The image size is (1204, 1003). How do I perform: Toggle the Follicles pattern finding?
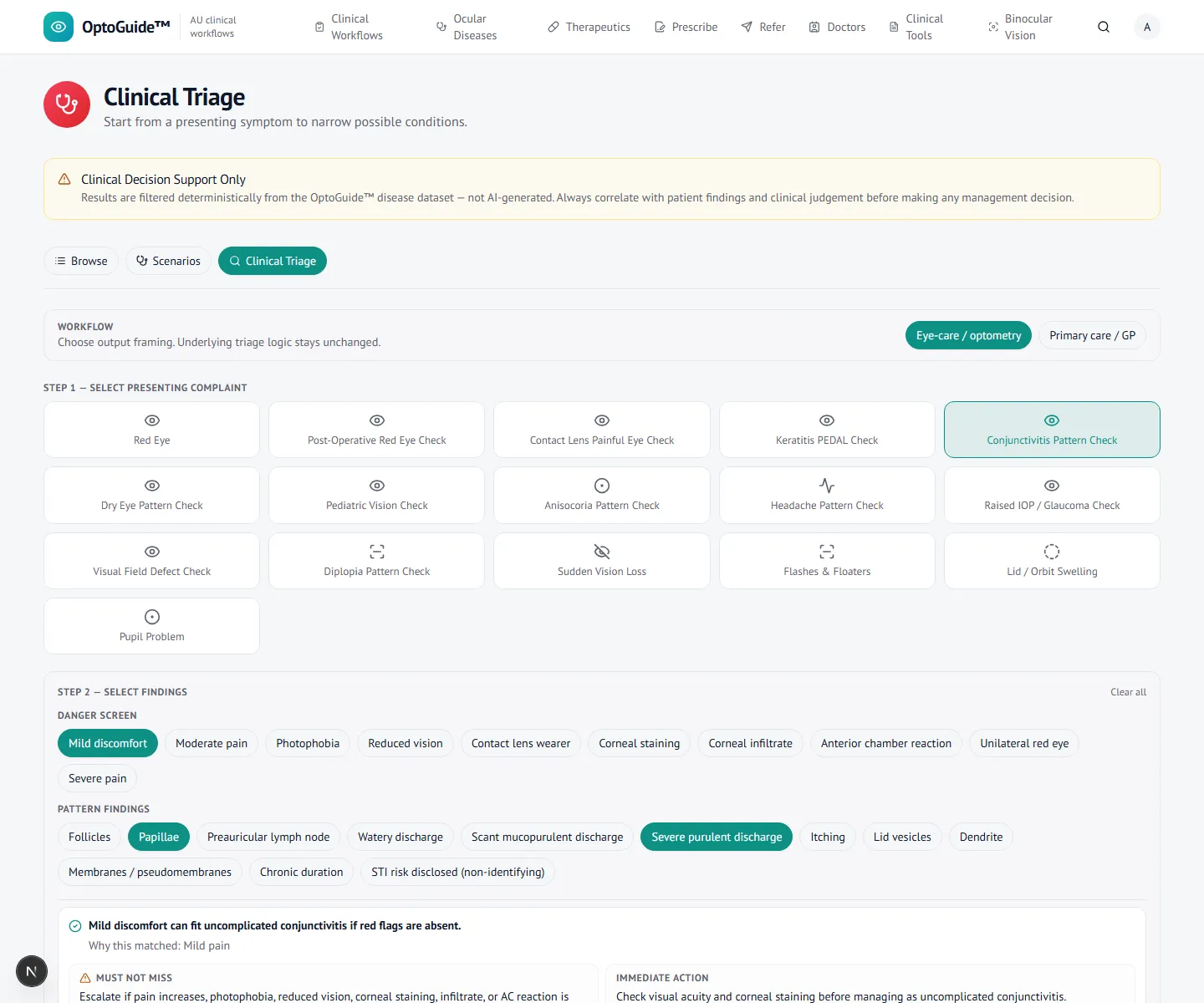click(x=89, y=837)
